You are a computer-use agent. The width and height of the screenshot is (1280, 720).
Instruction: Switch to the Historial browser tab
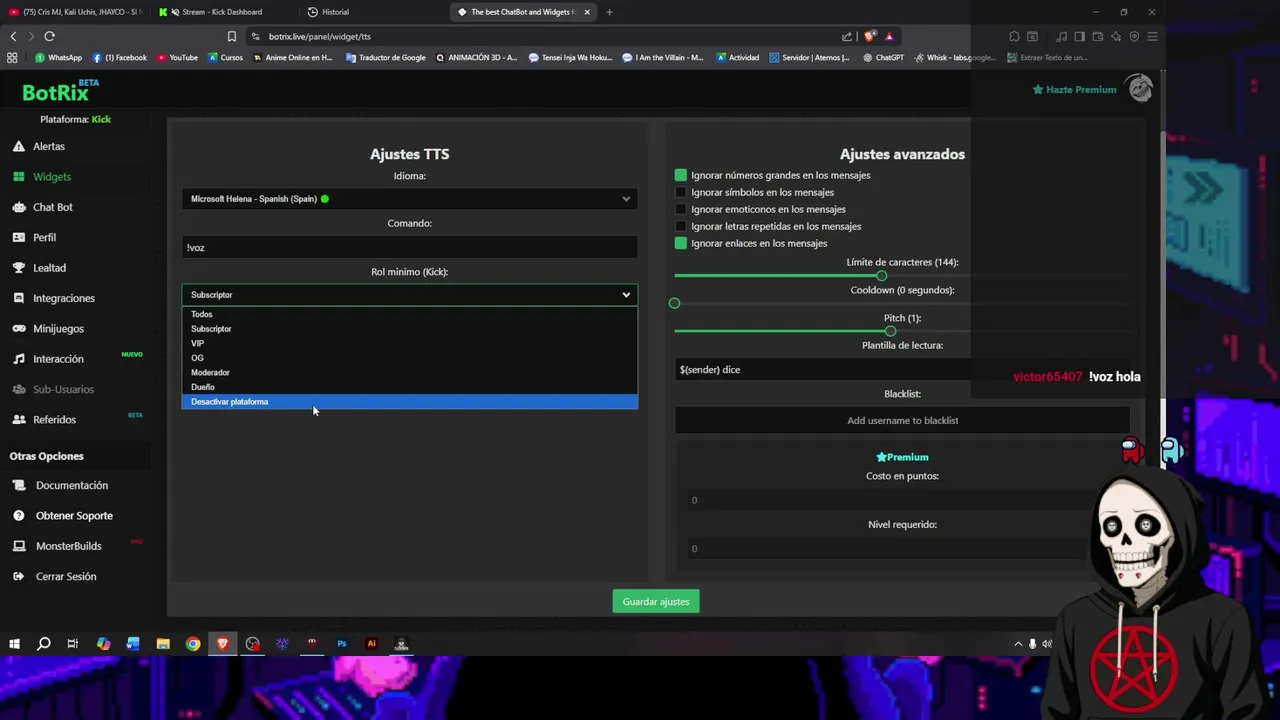point(336,12)
